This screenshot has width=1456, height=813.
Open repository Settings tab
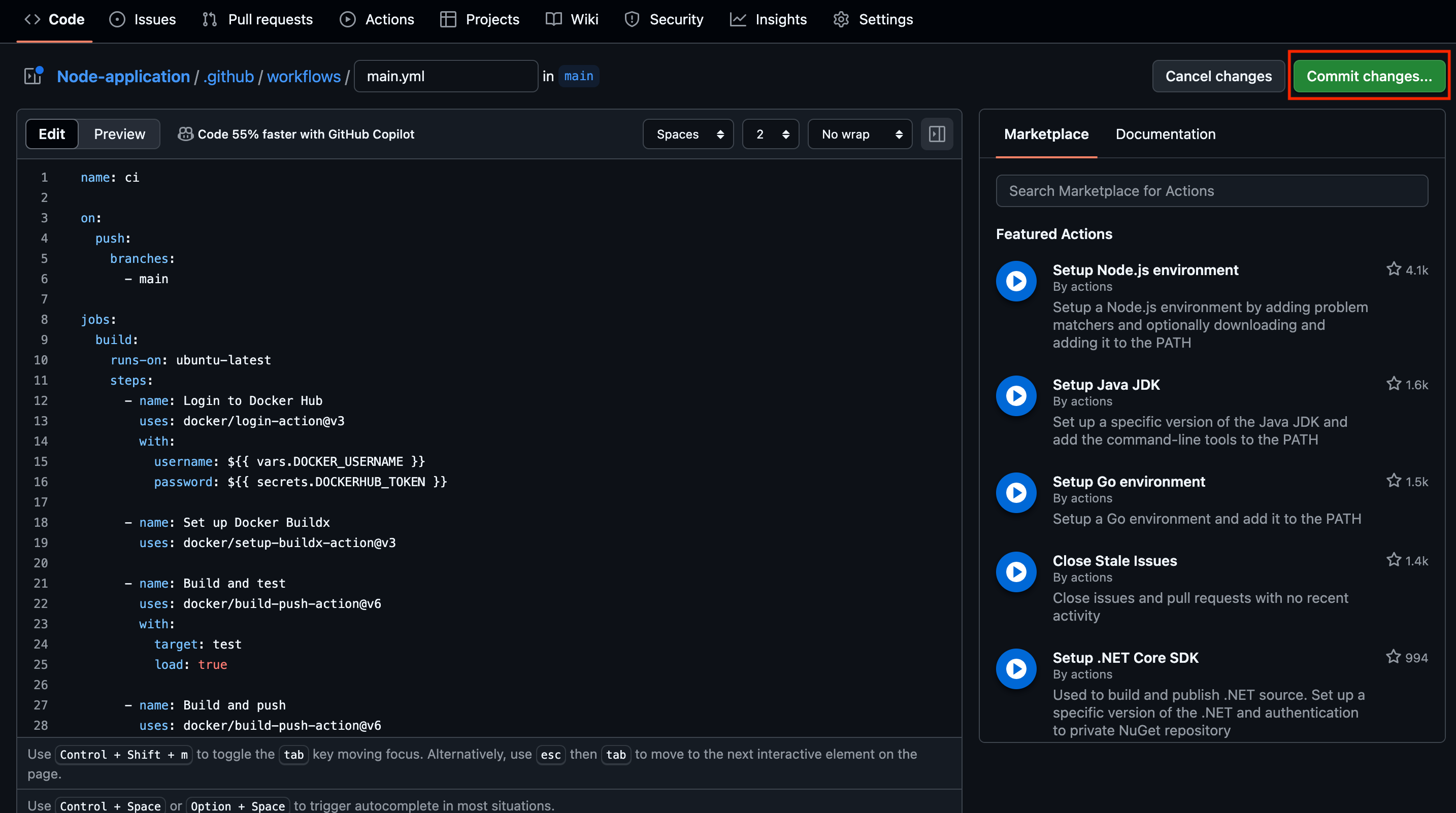[x=873, y=19]
